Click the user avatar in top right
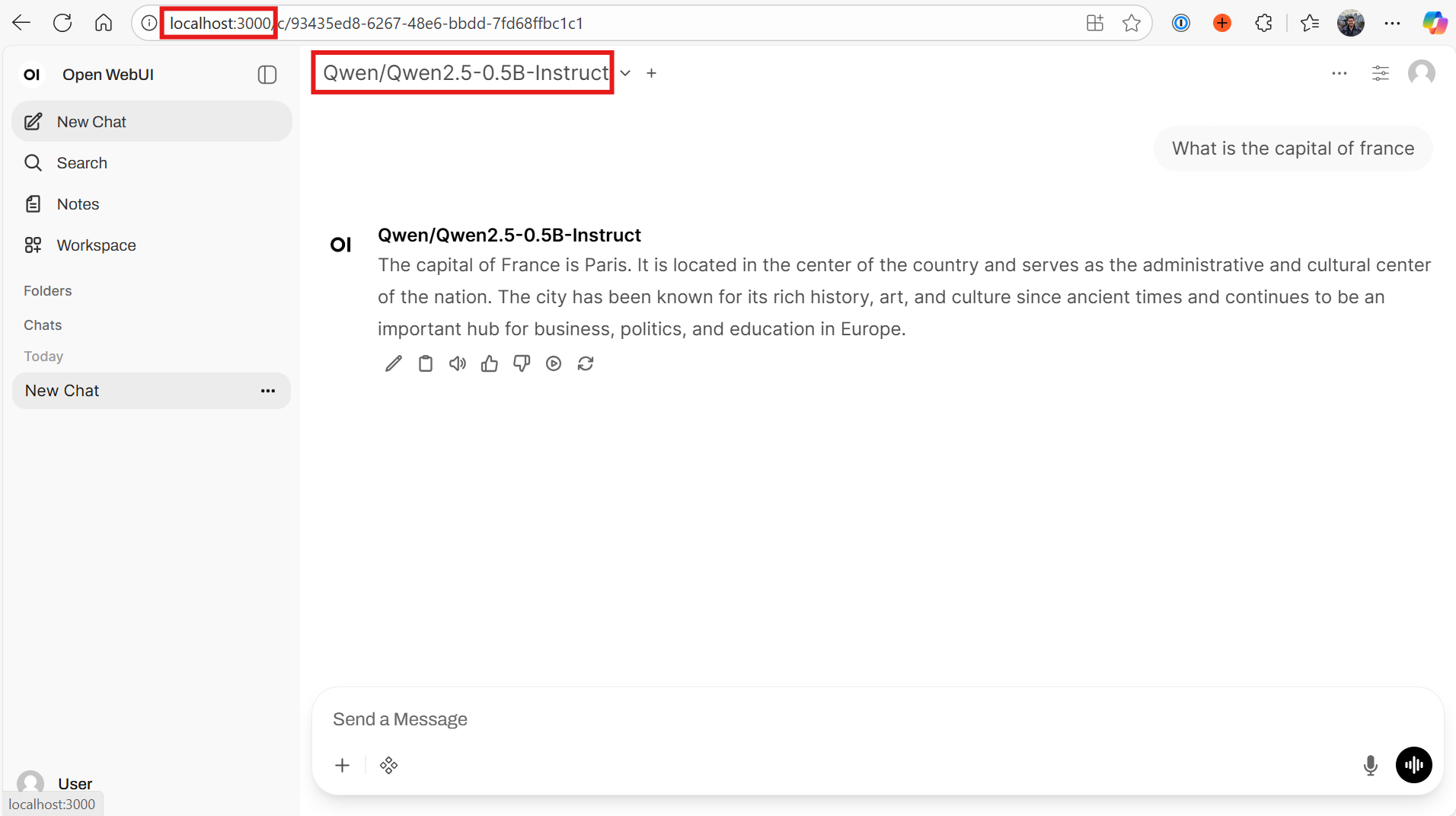Screen dimensions: 1456x816 tap(1421, 73)
